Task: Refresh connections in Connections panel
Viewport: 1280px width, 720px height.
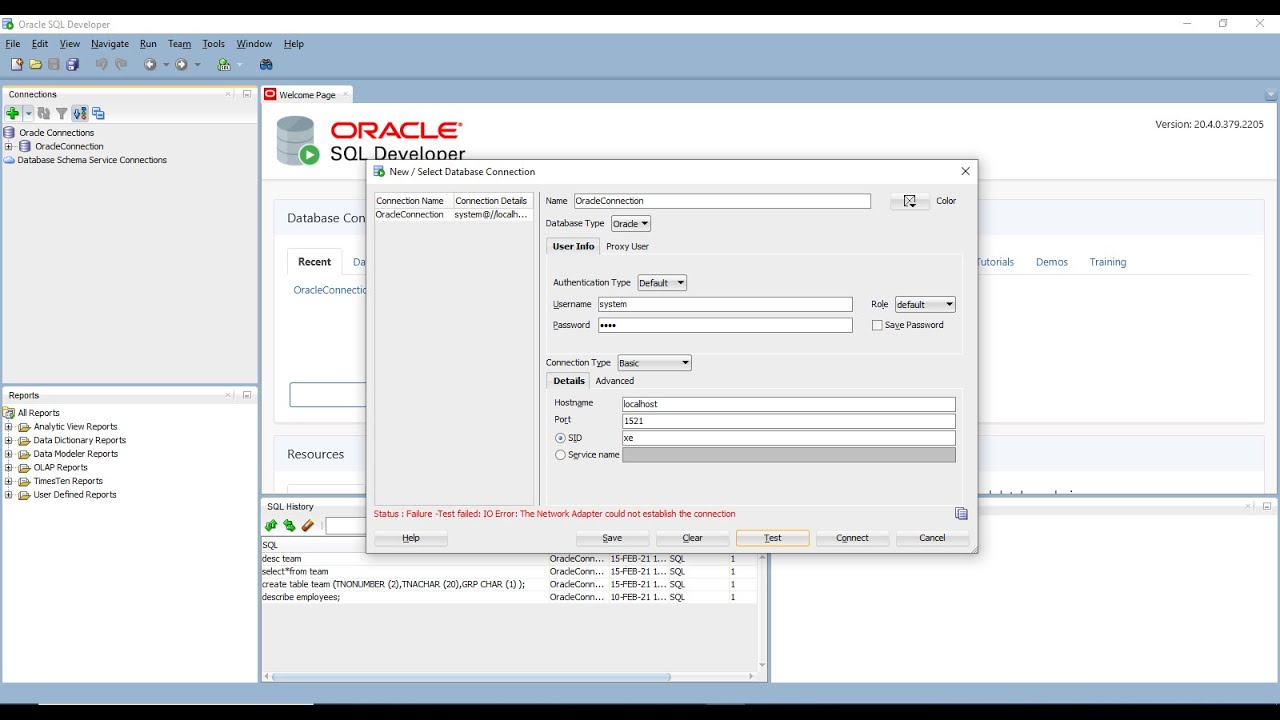Action: point(44,114)
